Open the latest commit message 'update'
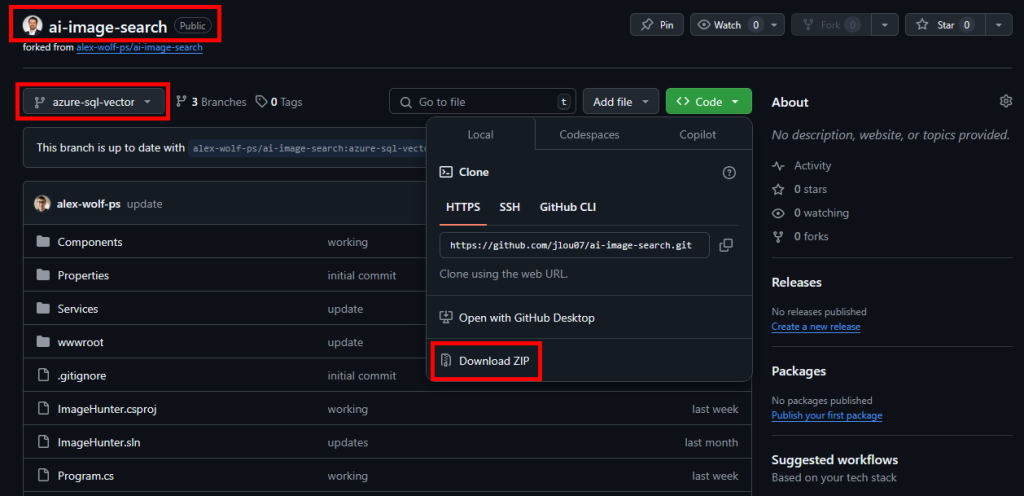This screenshot has height=496, width=1024. (144, 204)
